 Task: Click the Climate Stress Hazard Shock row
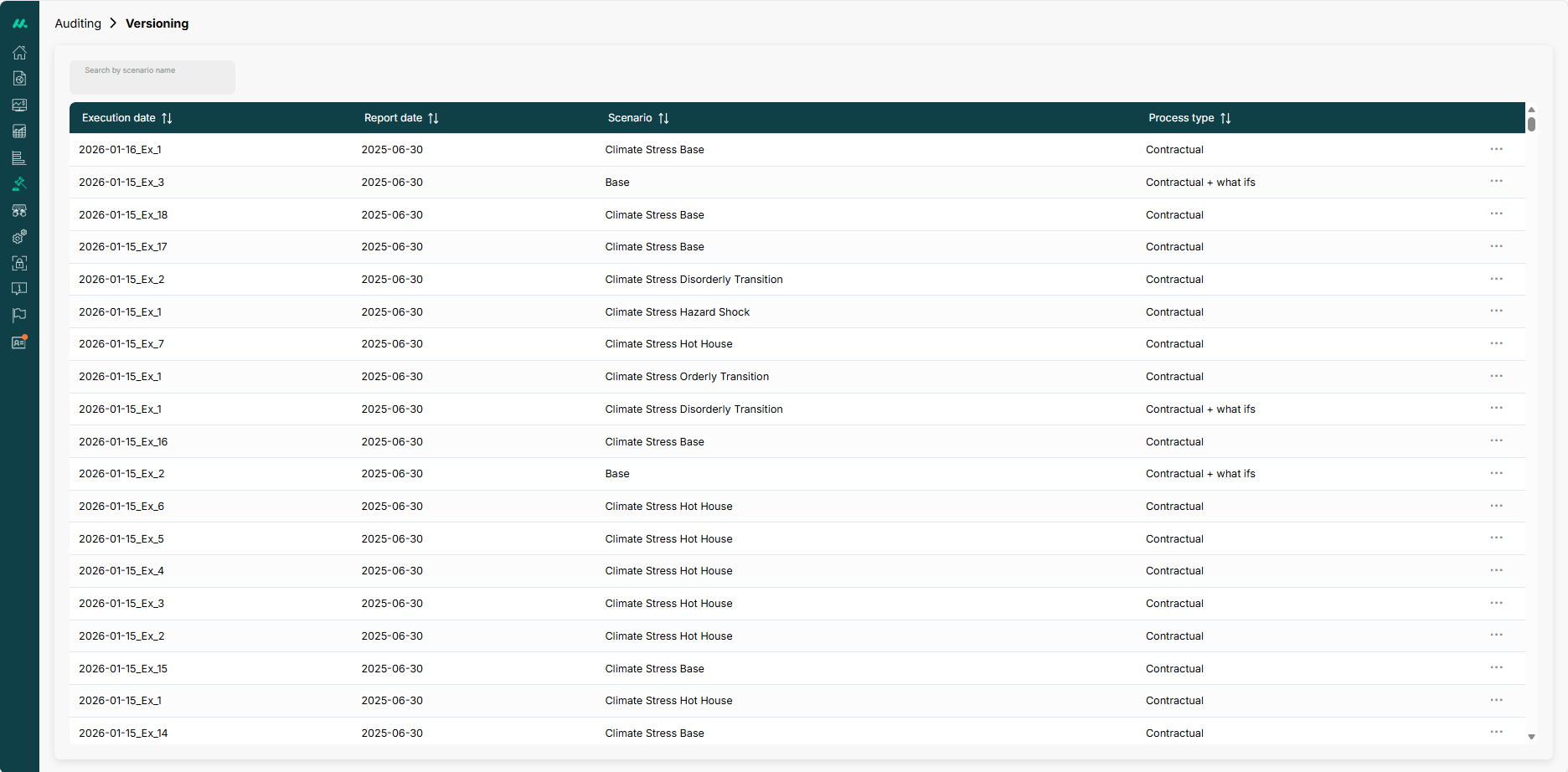pos(677,312)
